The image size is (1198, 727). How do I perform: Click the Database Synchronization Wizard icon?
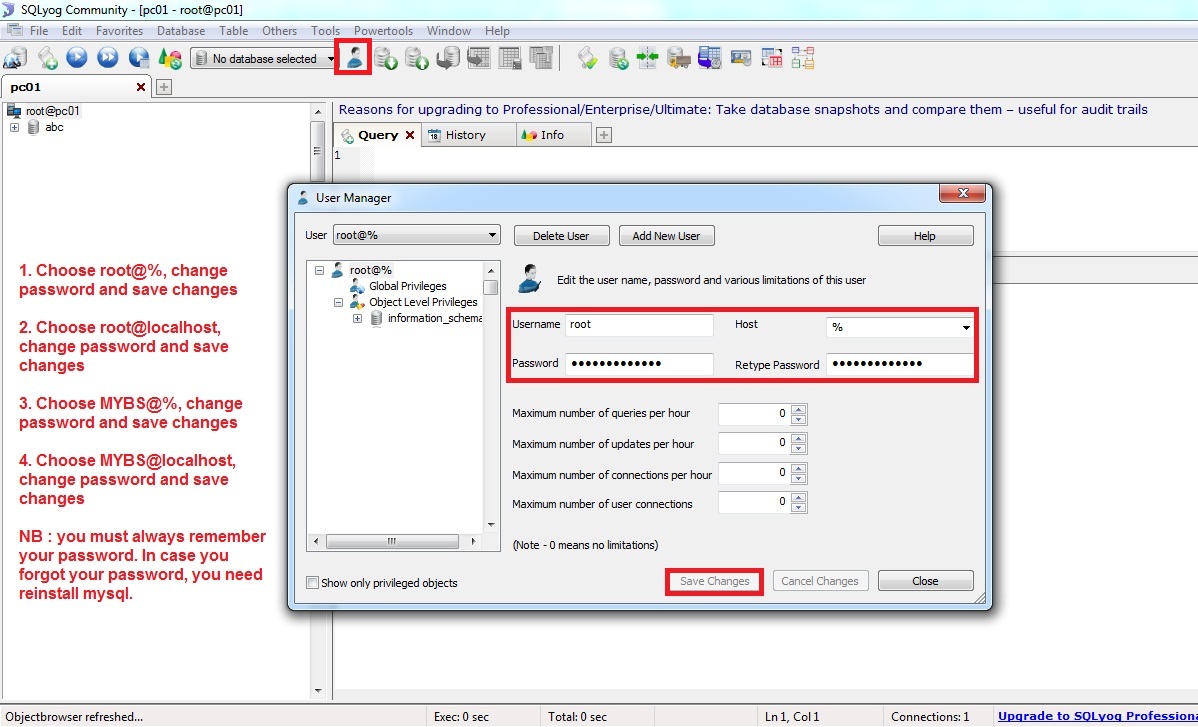(x=647, y=58)
